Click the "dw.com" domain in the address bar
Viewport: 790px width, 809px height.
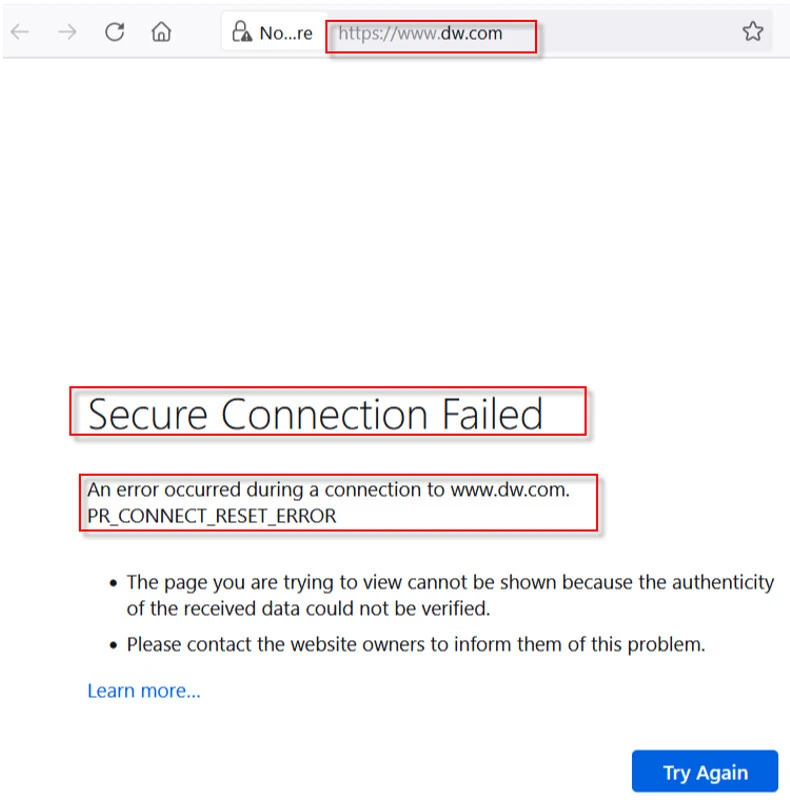[x=473, y=34]
